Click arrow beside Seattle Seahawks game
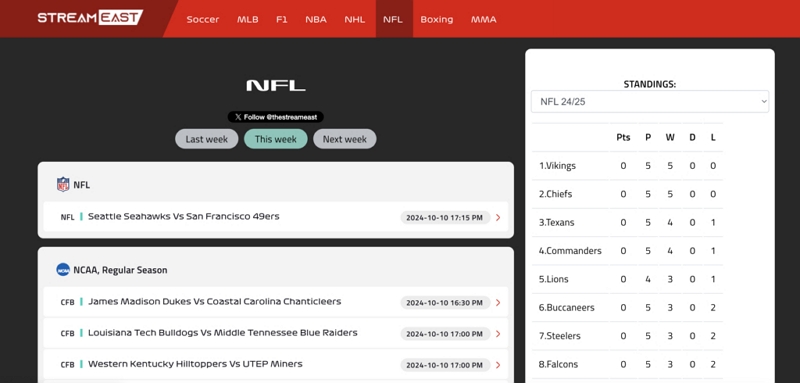800x383 pixels. click(498, 218)
